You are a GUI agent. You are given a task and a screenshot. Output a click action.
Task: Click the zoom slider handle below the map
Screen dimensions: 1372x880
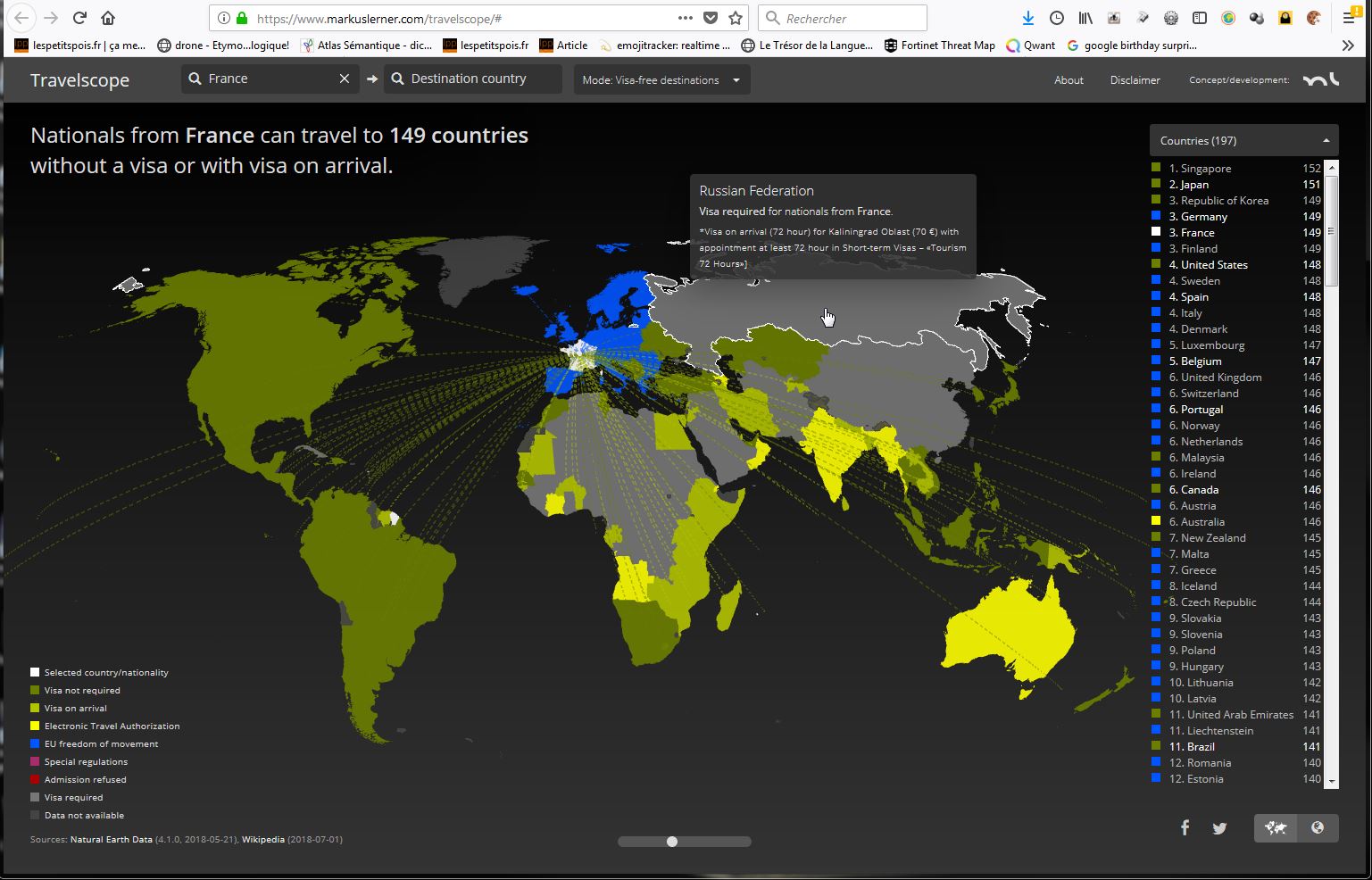pyautogui.click(x=672, y=842)
